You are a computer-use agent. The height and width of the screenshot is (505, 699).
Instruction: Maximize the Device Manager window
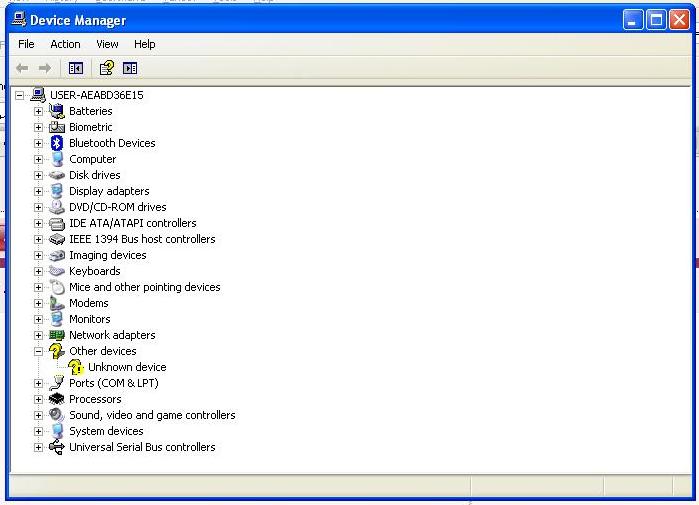656,19
